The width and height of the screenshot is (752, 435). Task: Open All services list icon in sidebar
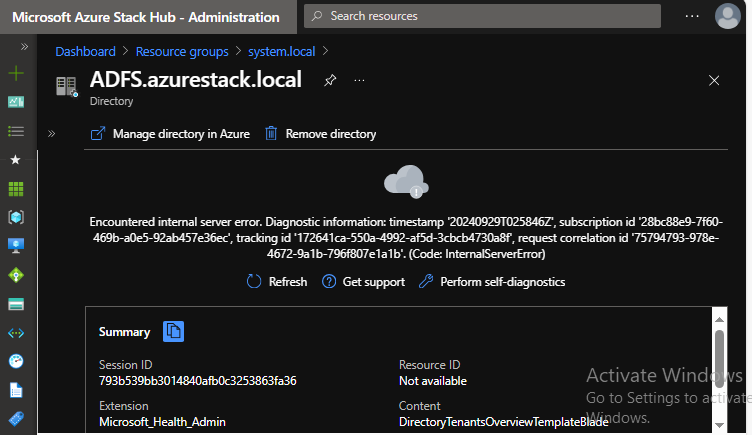16,131
